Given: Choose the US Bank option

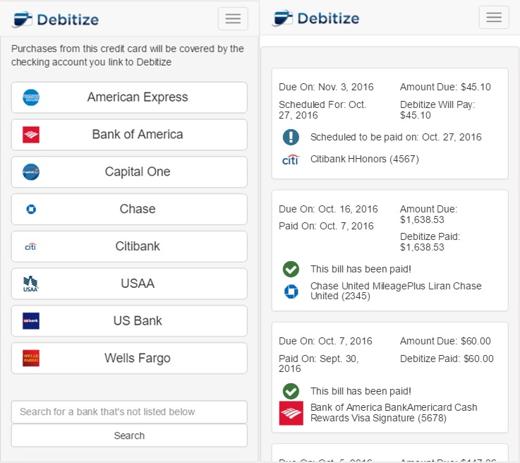Looking at the screenshot, I should (129, 321).
